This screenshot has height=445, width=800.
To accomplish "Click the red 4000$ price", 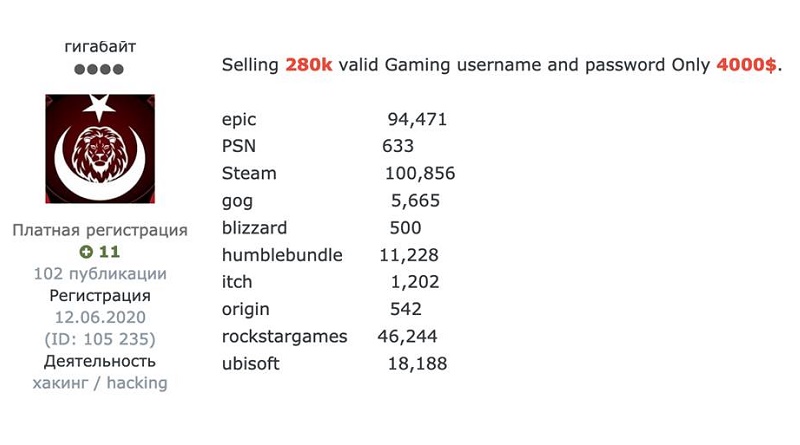I will 746,65.
